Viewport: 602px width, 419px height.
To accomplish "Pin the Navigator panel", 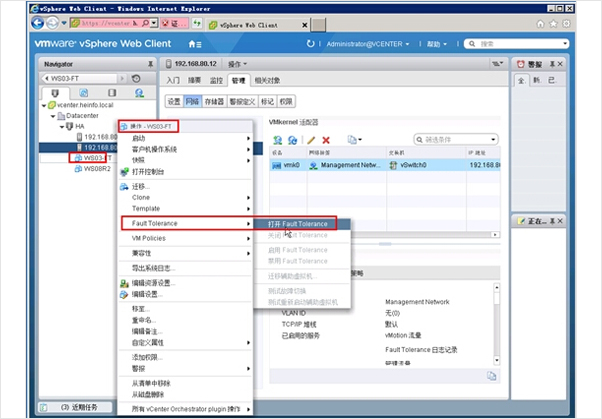I will pyautogui.click(x=150, y=64).
